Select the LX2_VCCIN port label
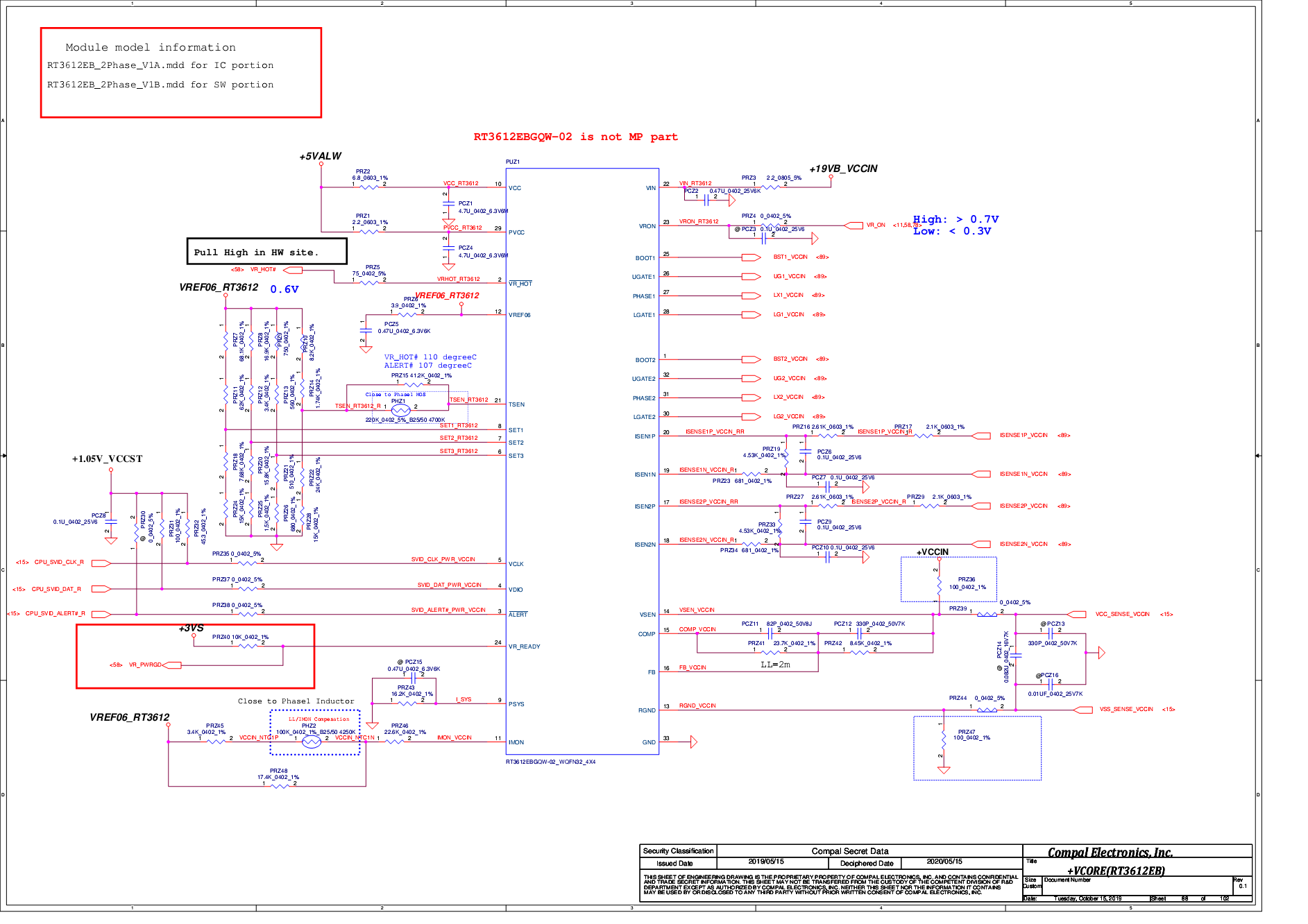Viewport: 1308px width, 924px height. tap(788, 397)
